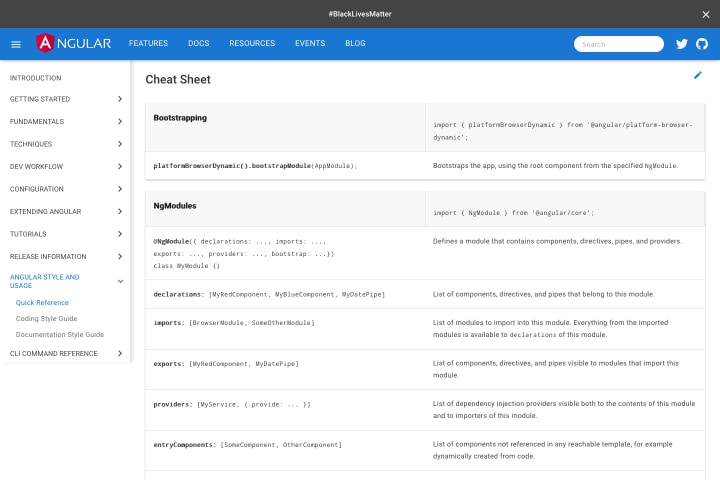
Task: Select the Quick Reference sidebar link
Action: tap(42, 303)
